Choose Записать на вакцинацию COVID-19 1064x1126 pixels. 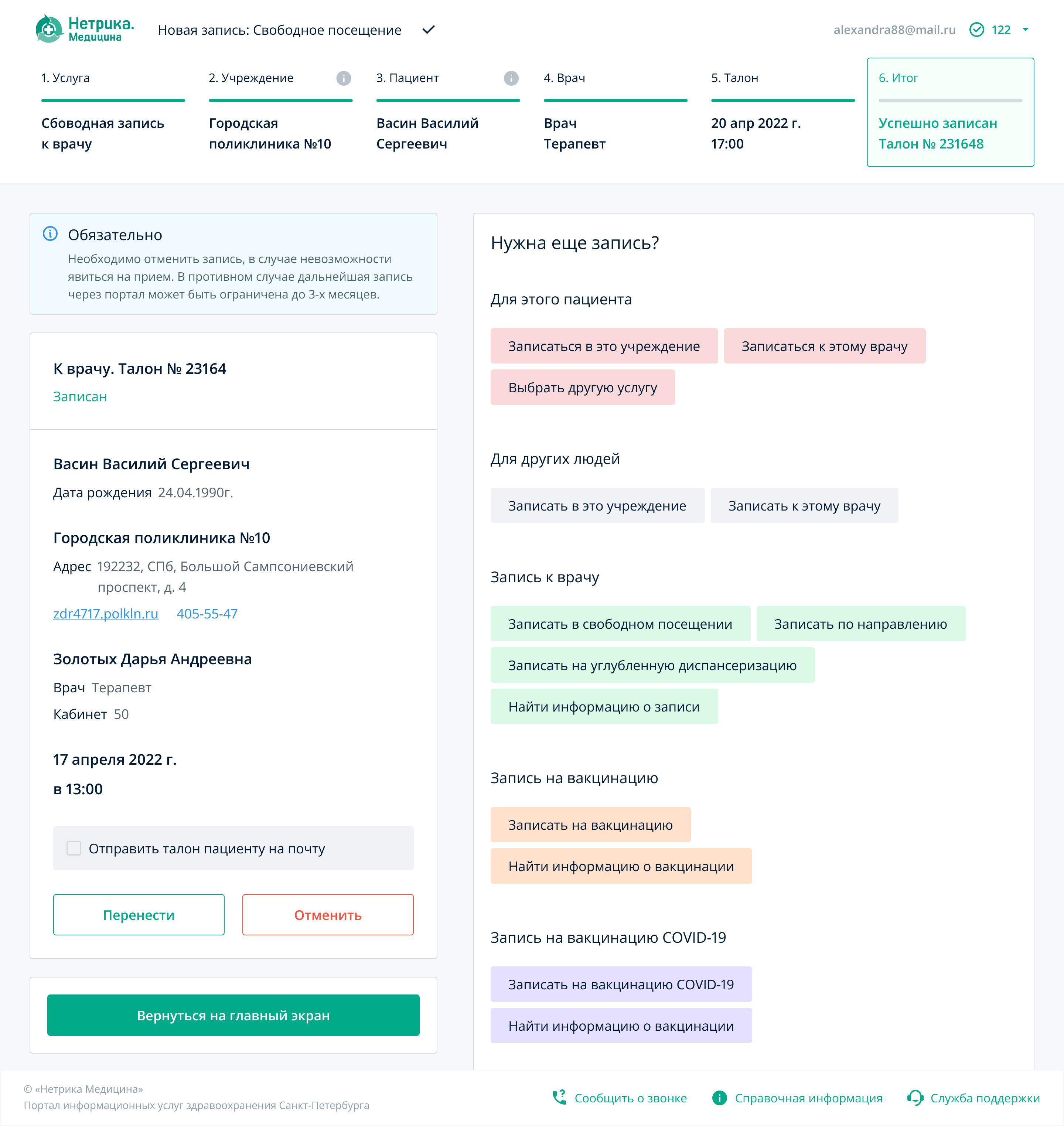620,984
